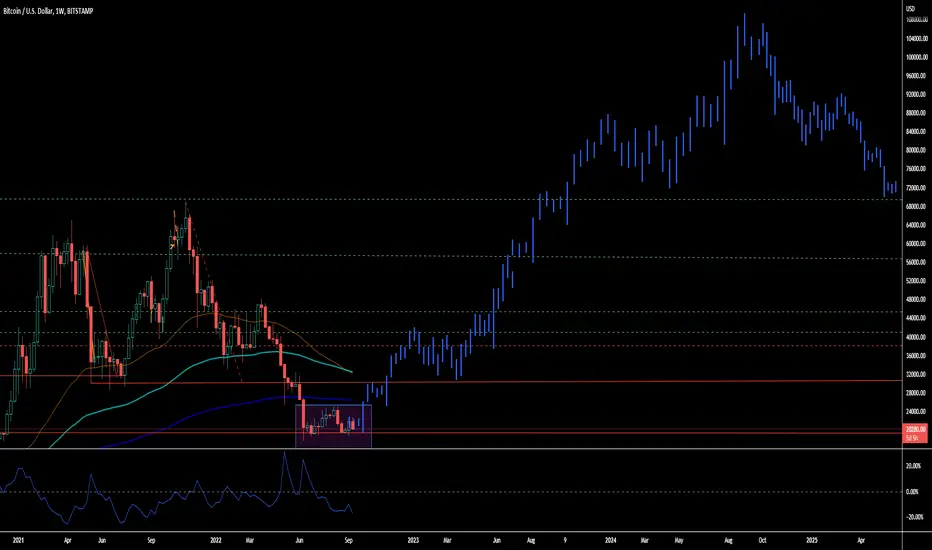The image size is (932, 550).
Task: Click the 2021 label on time axis
Action: point(18,540)
